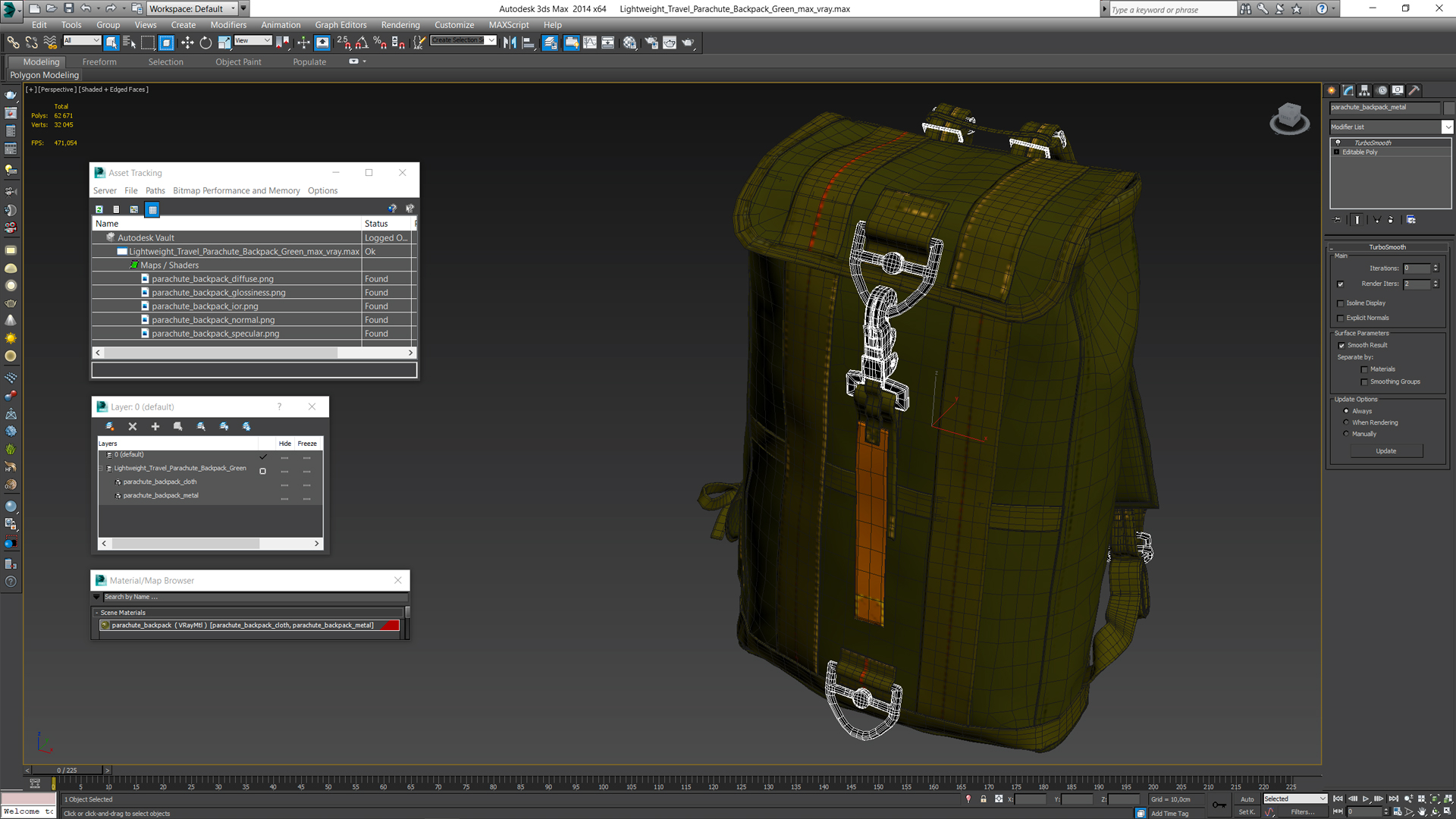This screenshot has width=1456, height=819.
Task: Expand the Editable Poly modifier
Action: click(1336, 152)
